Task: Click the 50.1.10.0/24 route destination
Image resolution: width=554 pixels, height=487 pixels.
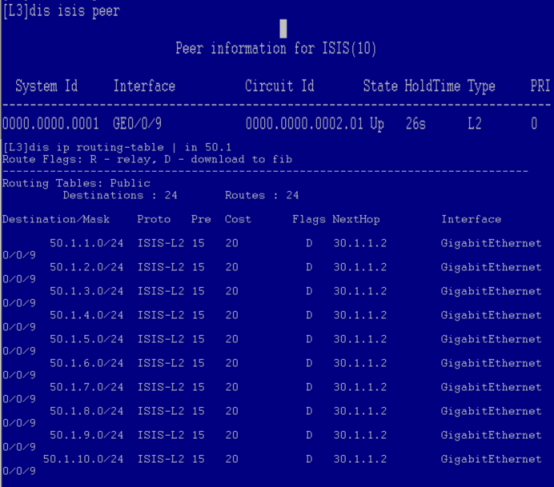Action: pos(83,459)
